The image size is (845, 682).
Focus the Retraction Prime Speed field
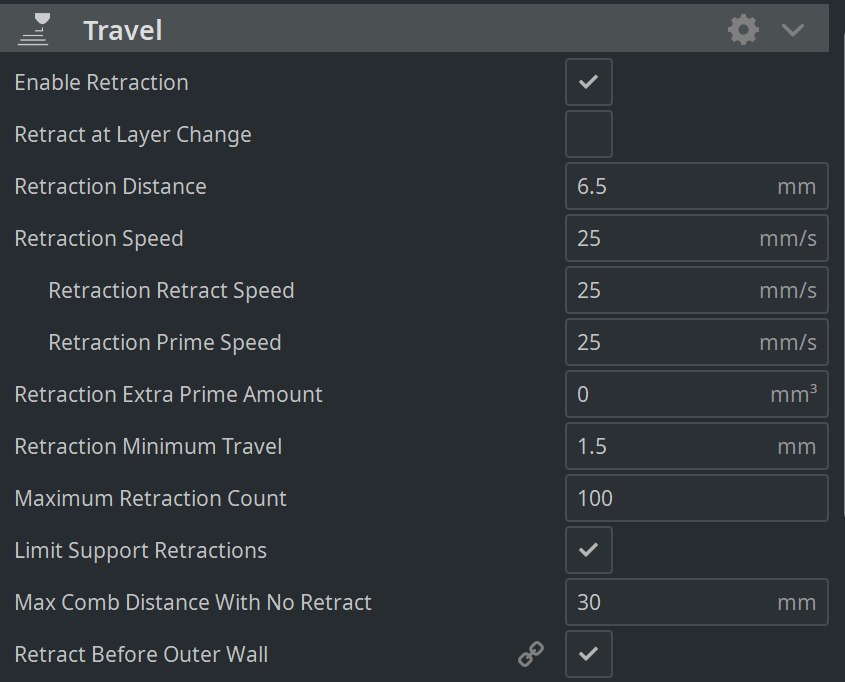coord(696,342)
